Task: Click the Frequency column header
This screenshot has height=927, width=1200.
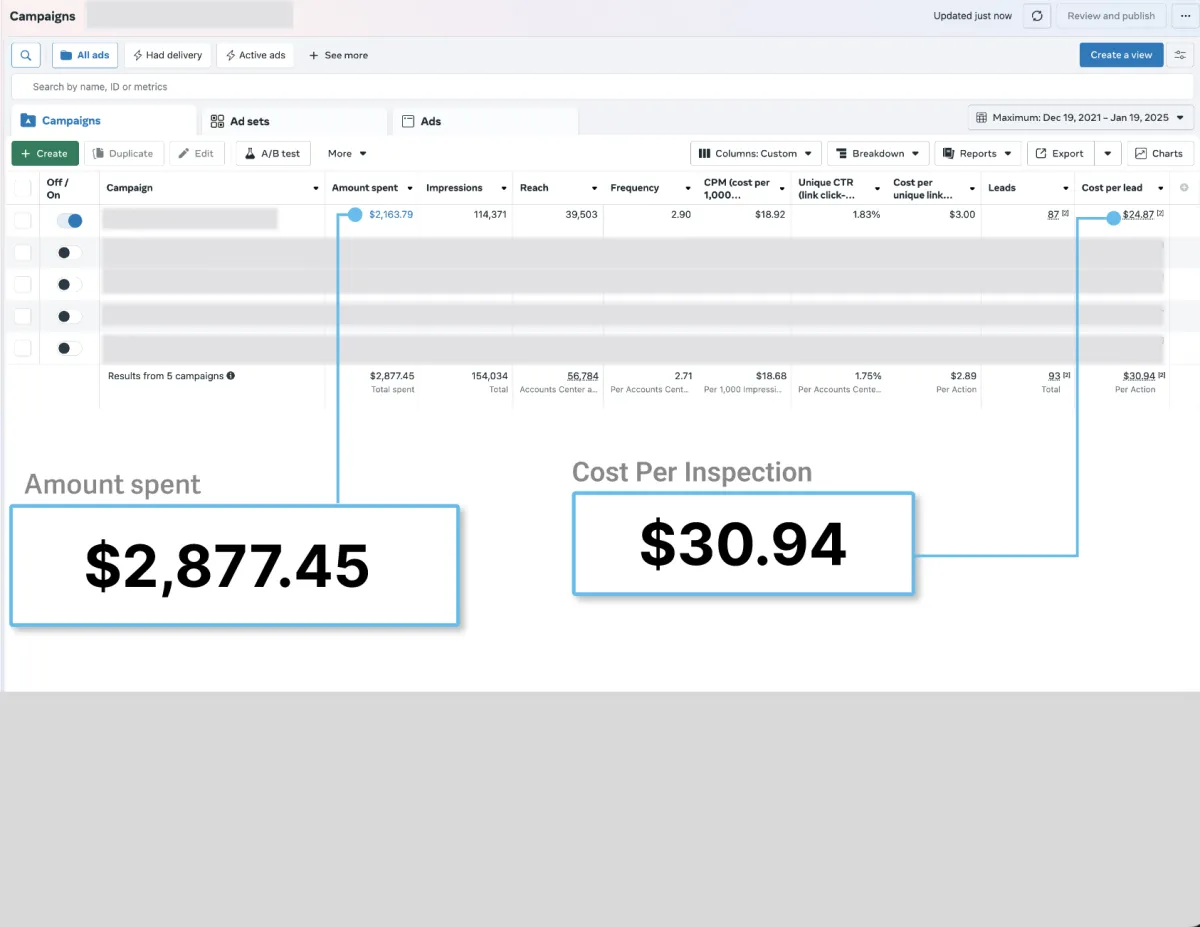Action: click(635, 188)
